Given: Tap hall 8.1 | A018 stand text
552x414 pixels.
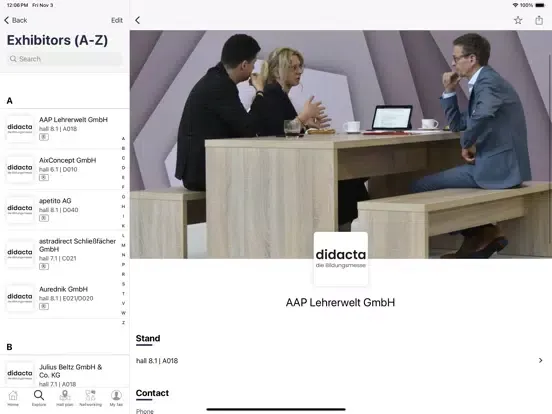Looking at the screenshot, I should [157, 361].
